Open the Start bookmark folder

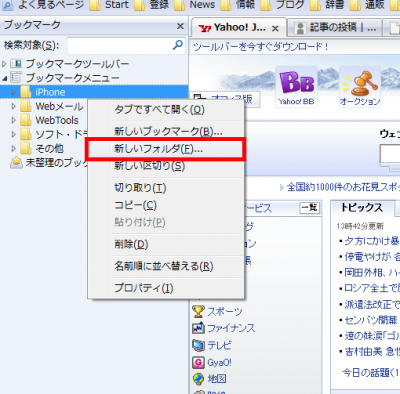[109, 5]
